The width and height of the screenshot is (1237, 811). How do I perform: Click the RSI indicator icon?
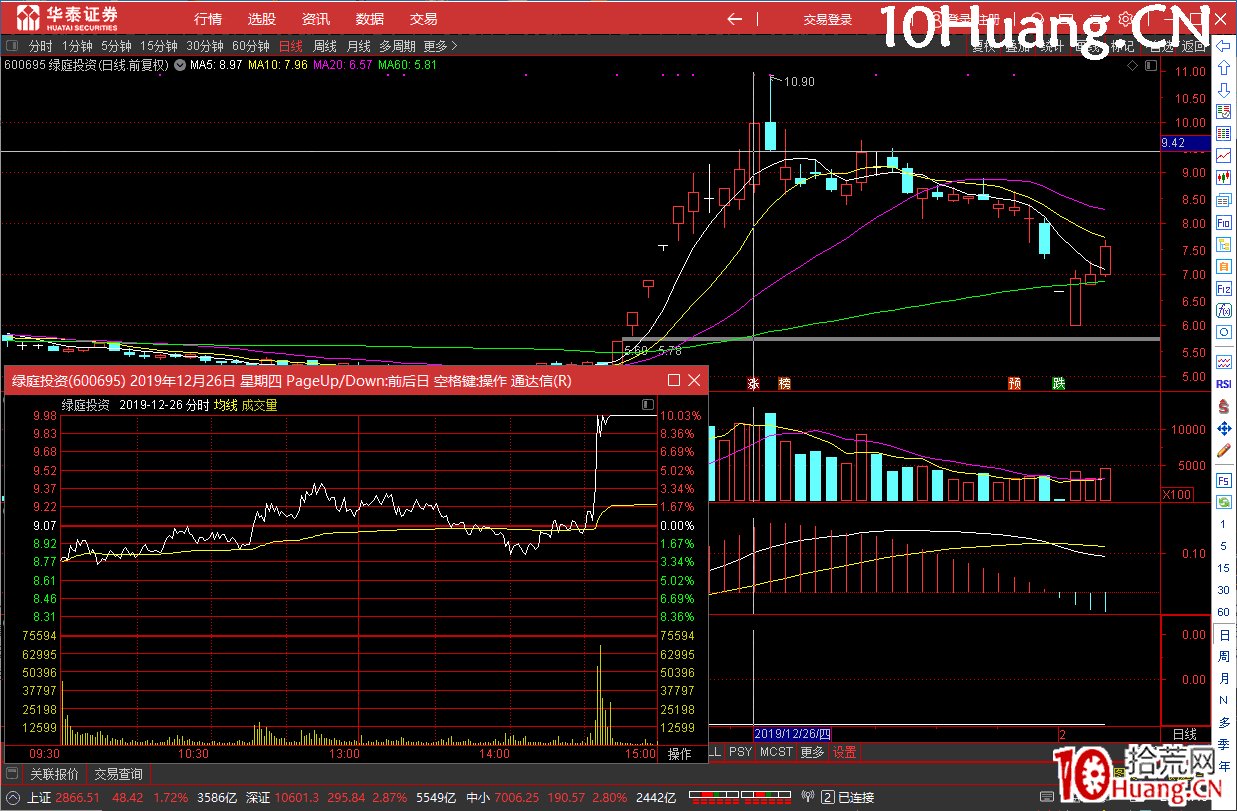[x=1223, y=384]
